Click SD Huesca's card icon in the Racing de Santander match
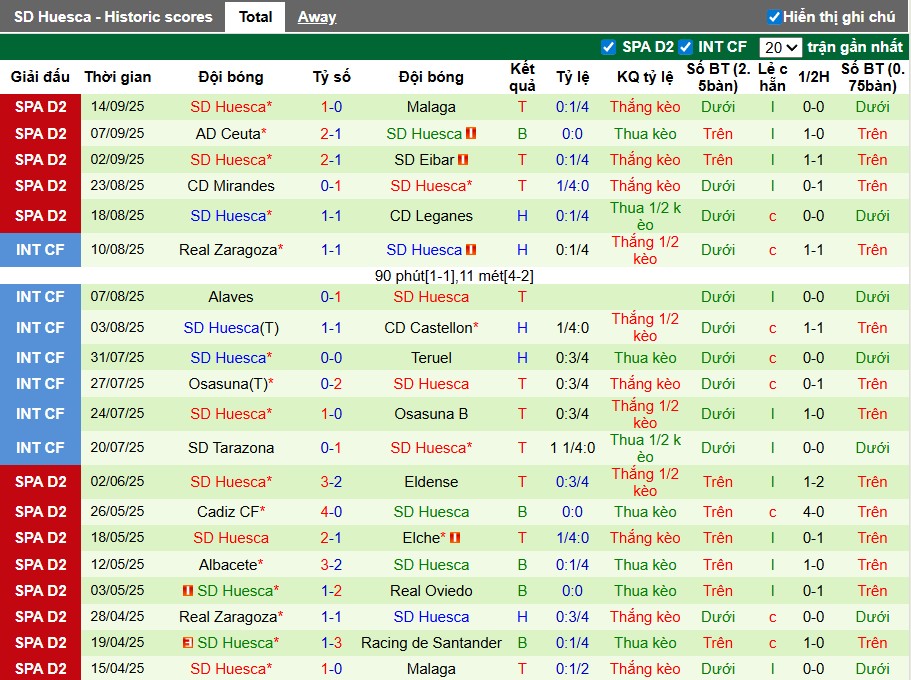 pos(187,643)
